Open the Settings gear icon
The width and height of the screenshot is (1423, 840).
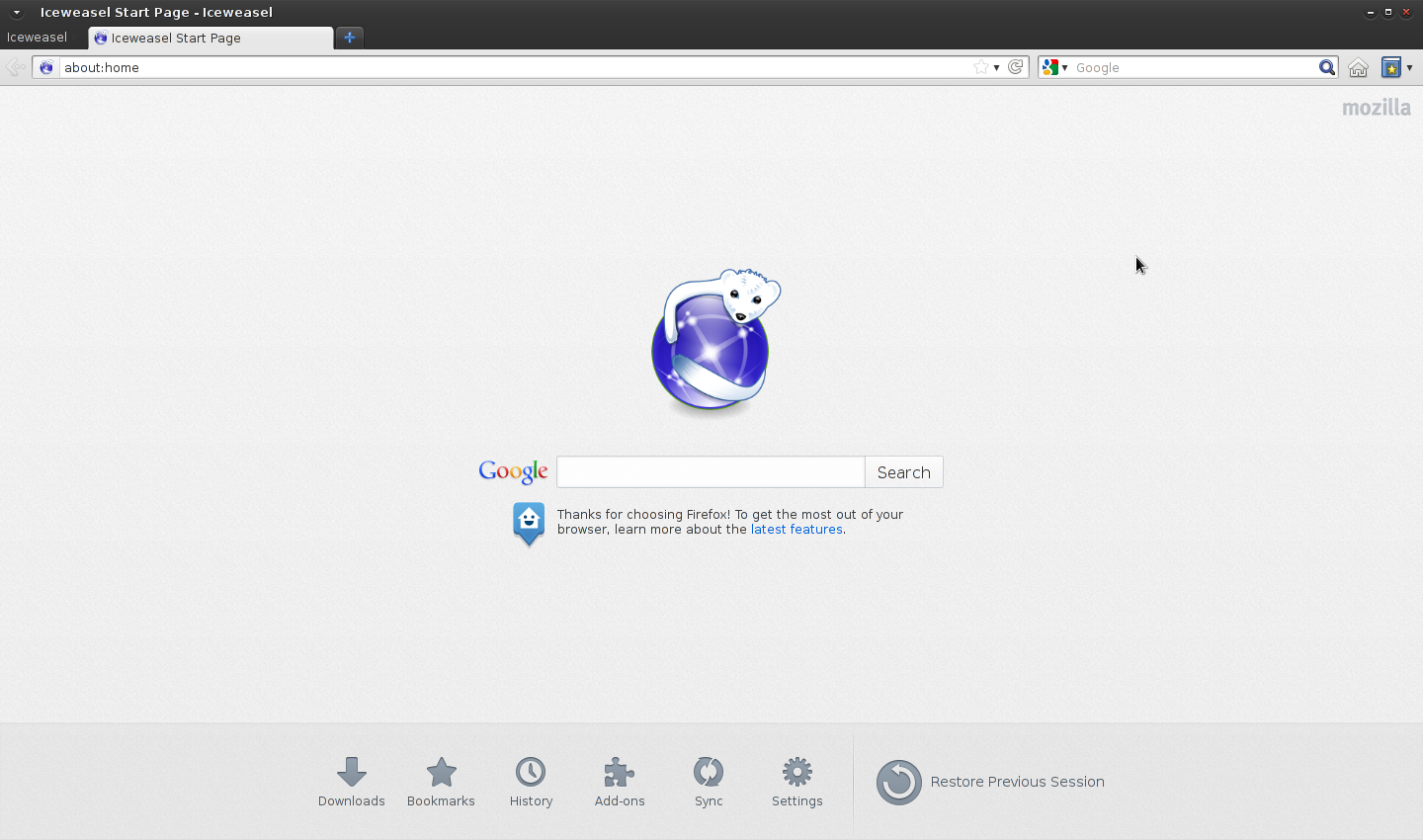pyautogui.click(x=797, y=772)
